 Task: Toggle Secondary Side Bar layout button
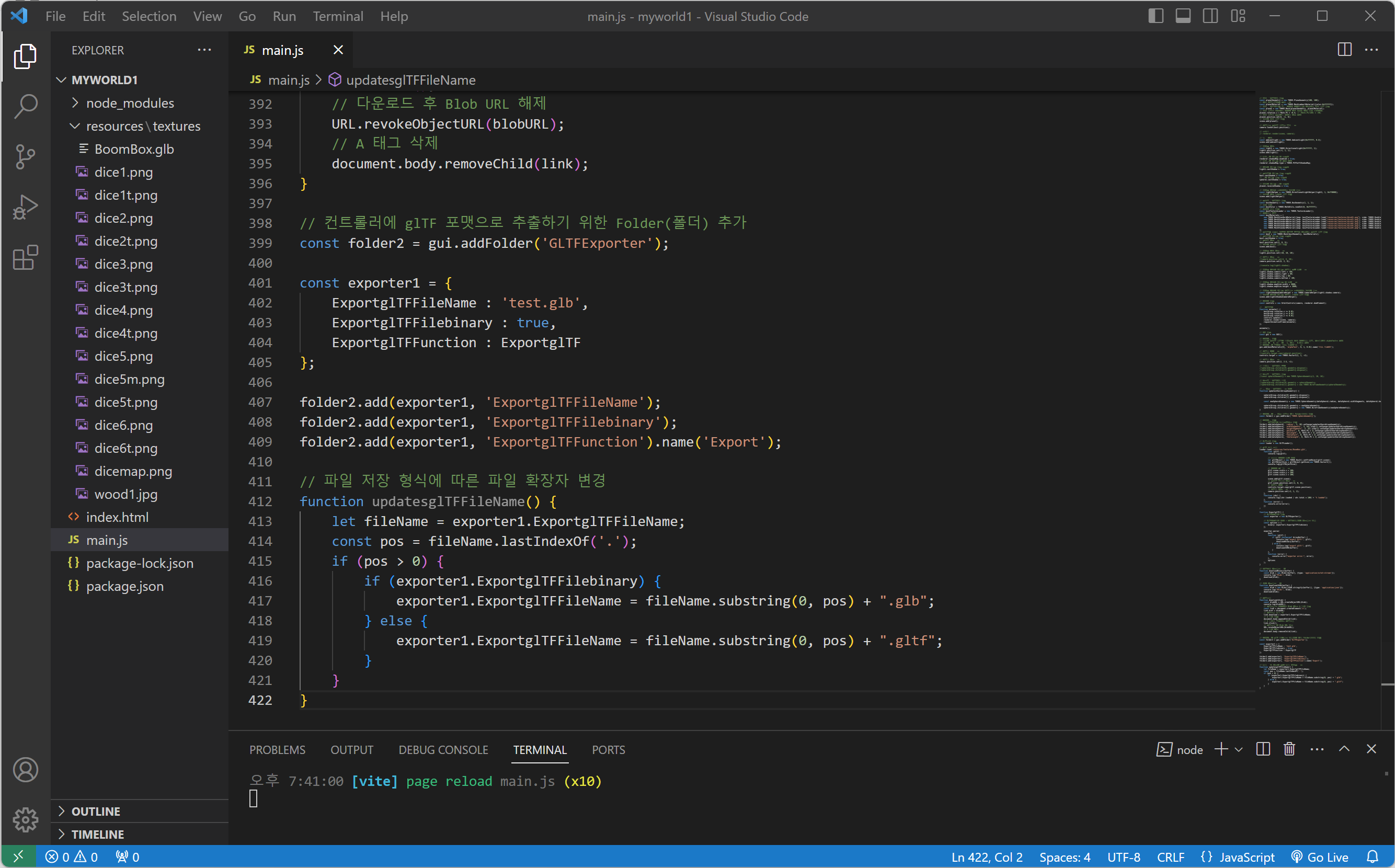pyautogui.click(x=1210, y=16)
